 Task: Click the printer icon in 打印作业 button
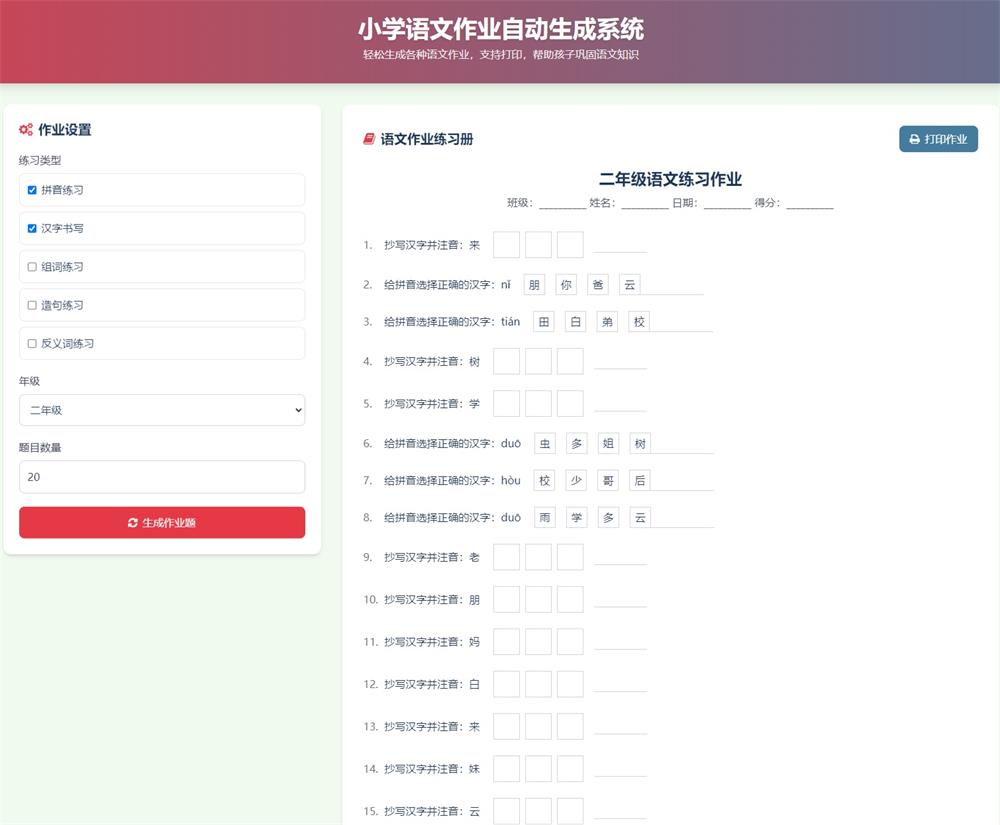click(915, 139)
